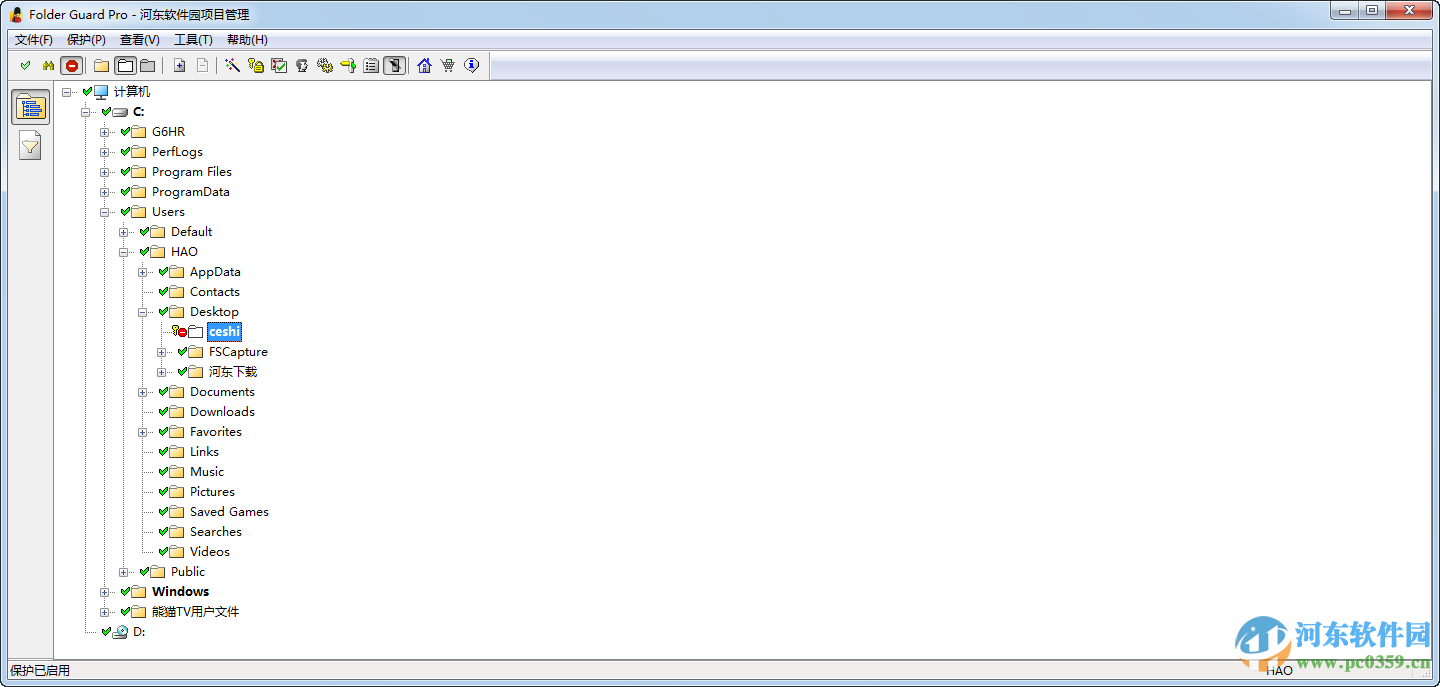Select the Videos folder
Viewport: 1440px width, 687px height.
tap(210, 552)
